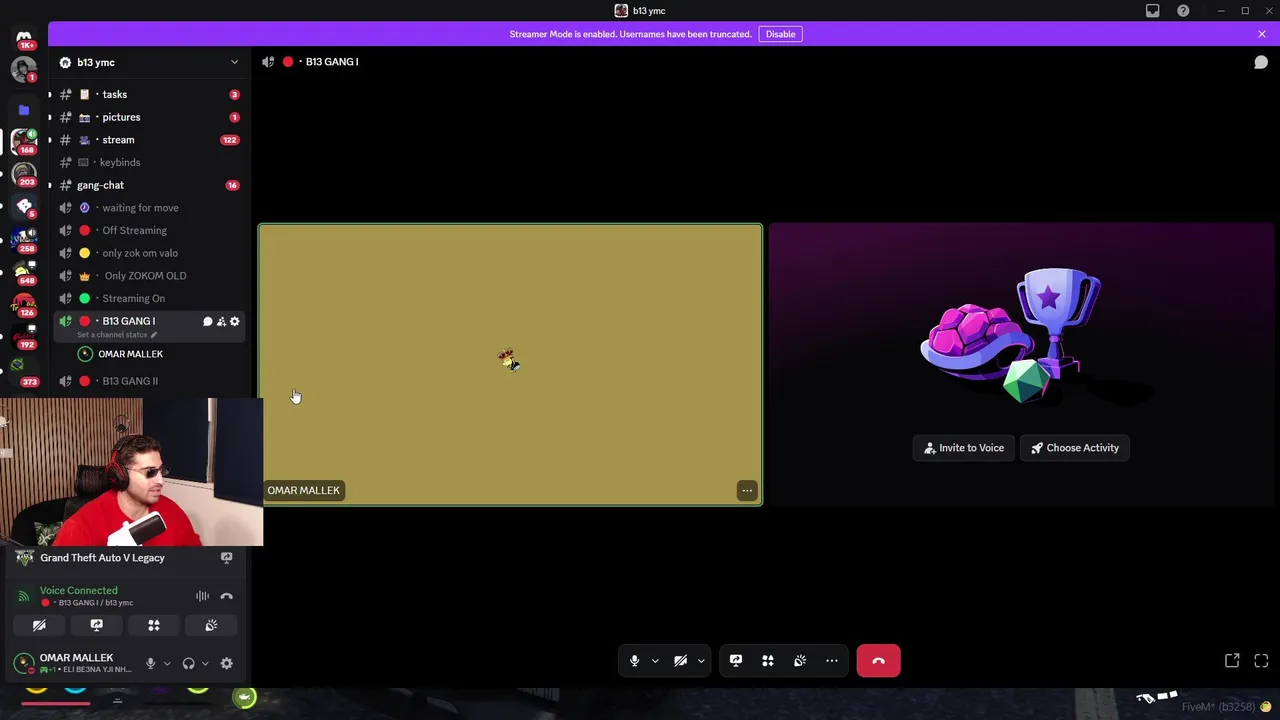Open server icon with 192 badge
Screen dimensions: 1280x720
coord(24,336)
